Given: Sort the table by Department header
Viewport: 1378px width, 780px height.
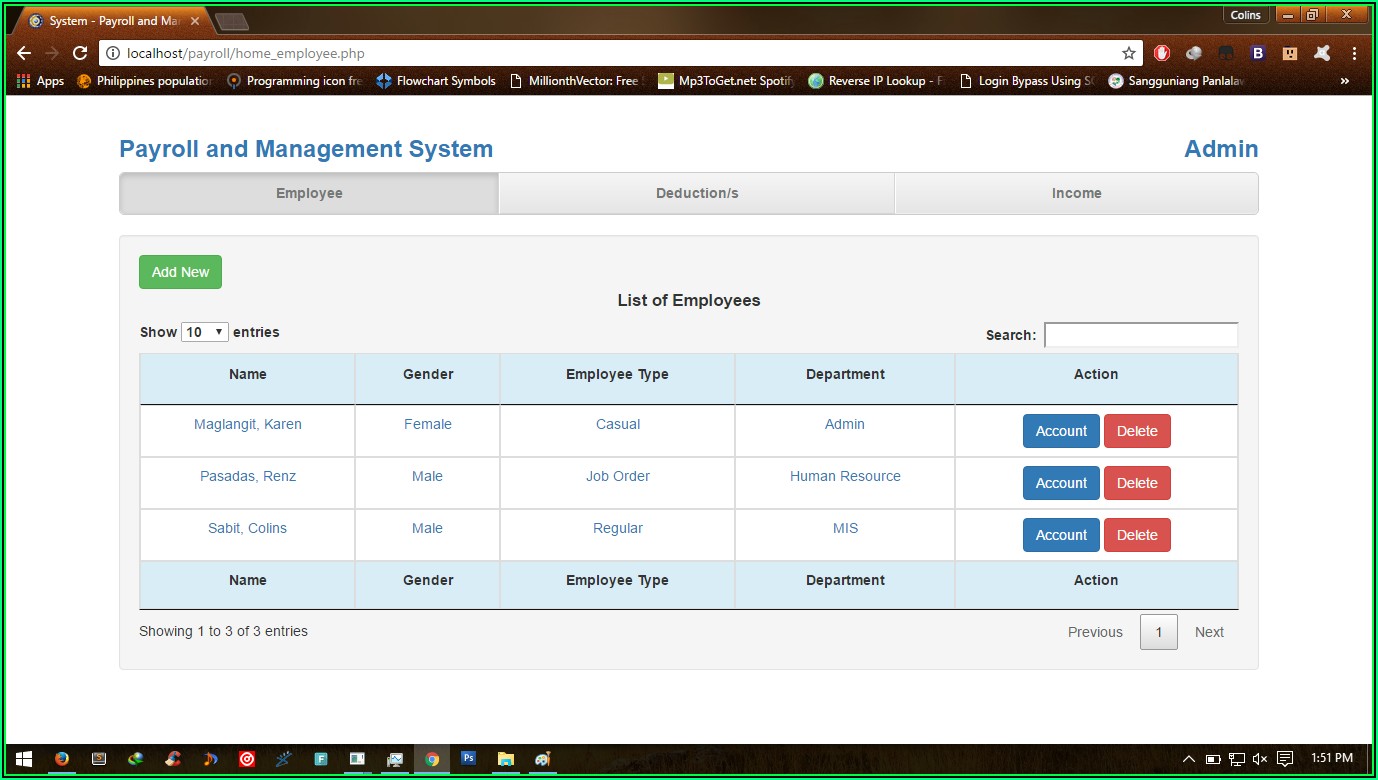Looking at the screenshot, I should (x=845, y=375).
